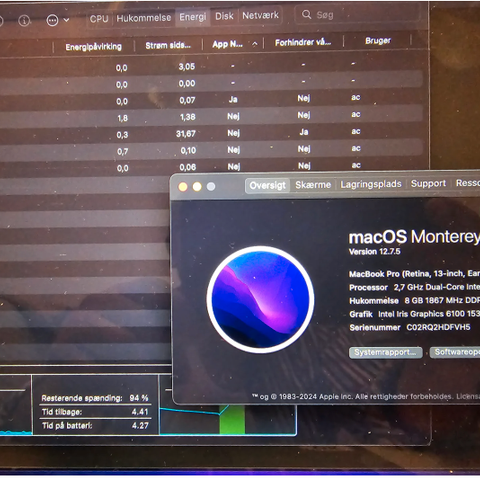
Task: Open the Support tab
Action: (428, 183)
